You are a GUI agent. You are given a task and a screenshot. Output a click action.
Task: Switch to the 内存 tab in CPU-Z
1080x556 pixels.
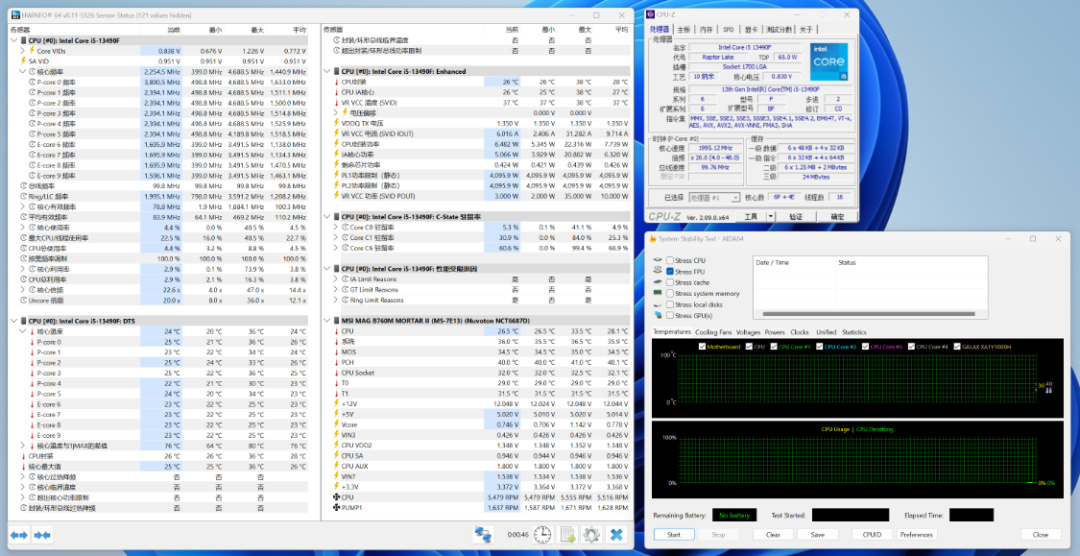coord(706,29)
